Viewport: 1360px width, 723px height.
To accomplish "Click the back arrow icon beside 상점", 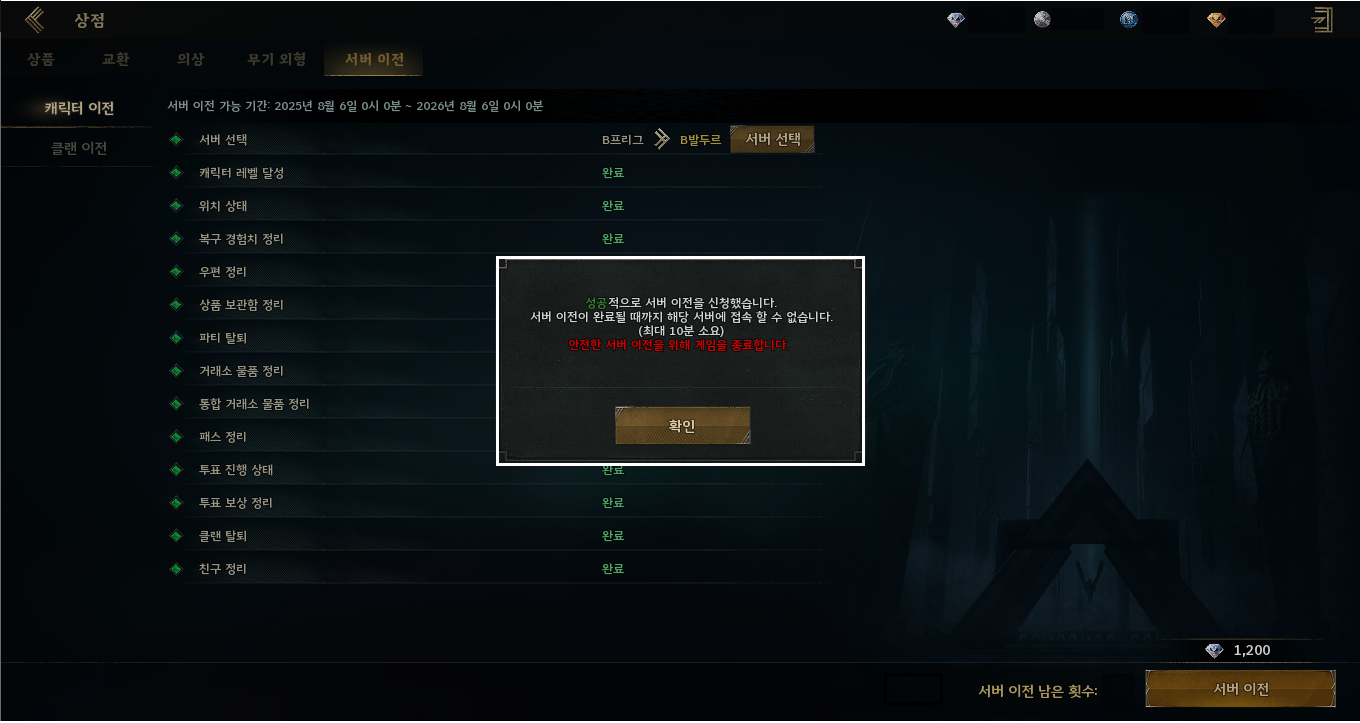I will (x=35, y=19).
